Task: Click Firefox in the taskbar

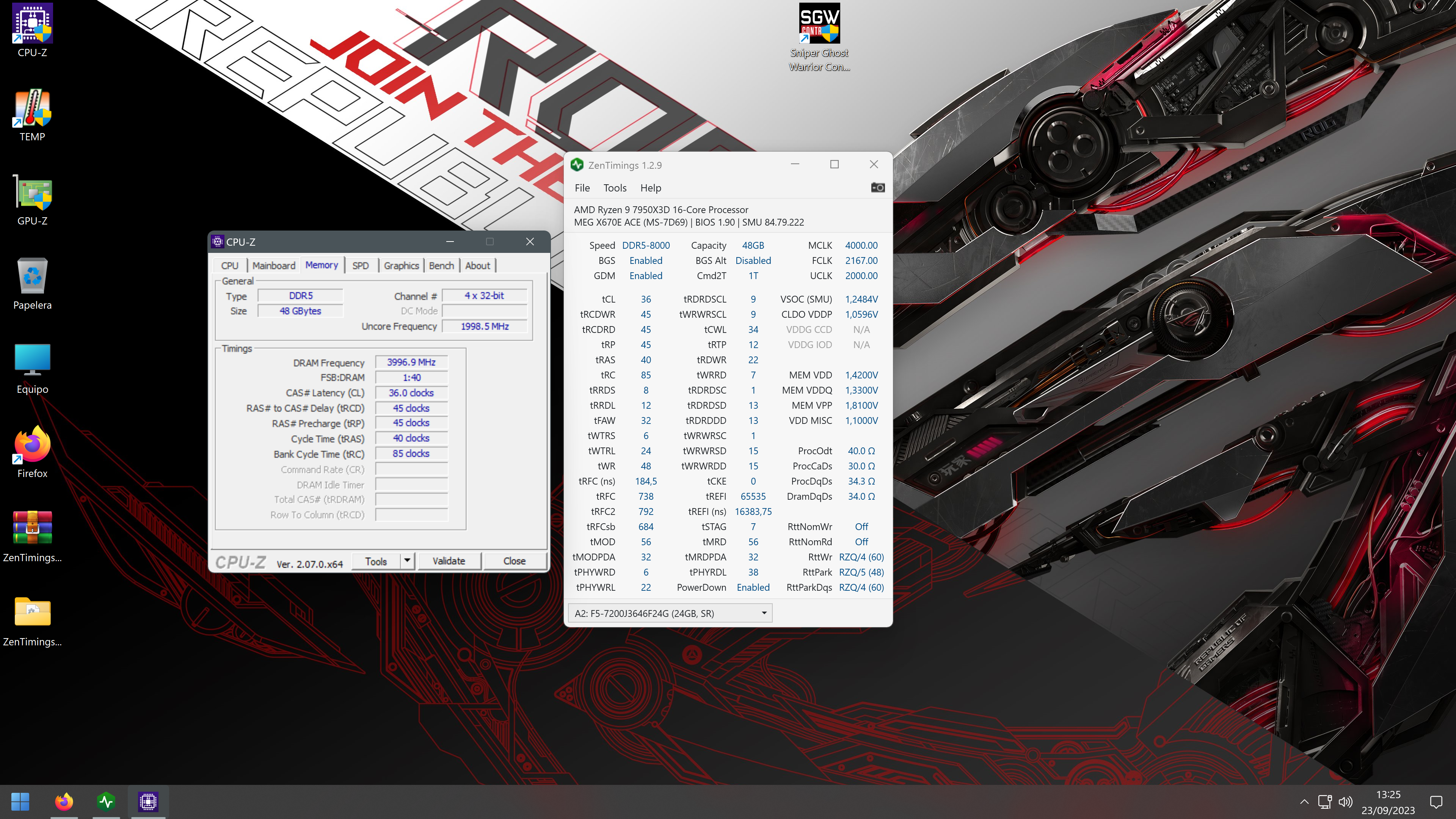Action: coord(64,802)
